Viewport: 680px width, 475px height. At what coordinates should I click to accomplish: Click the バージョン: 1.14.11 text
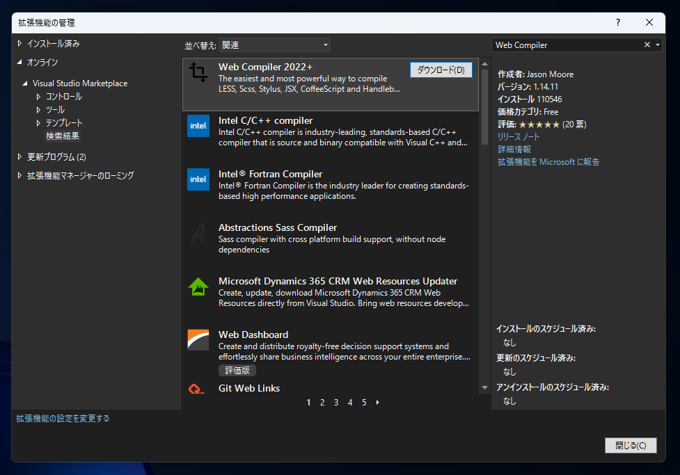coord(528,87)
